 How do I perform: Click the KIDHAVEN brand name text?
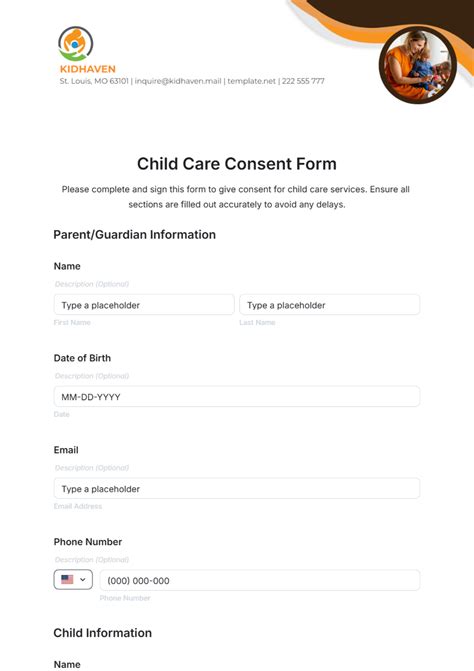tap(88, 69)
